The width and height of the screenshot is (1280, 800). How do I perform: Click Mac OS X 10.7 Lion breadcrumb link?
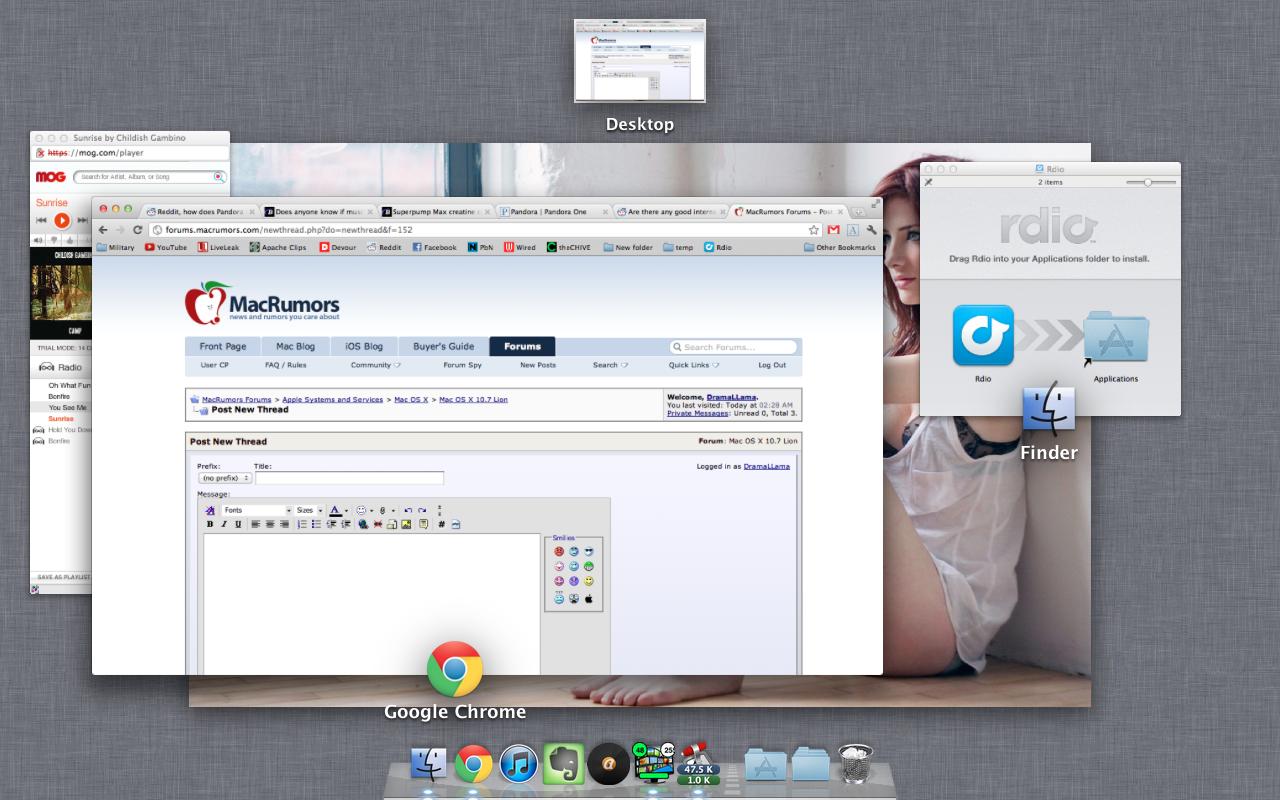(473, 399)
